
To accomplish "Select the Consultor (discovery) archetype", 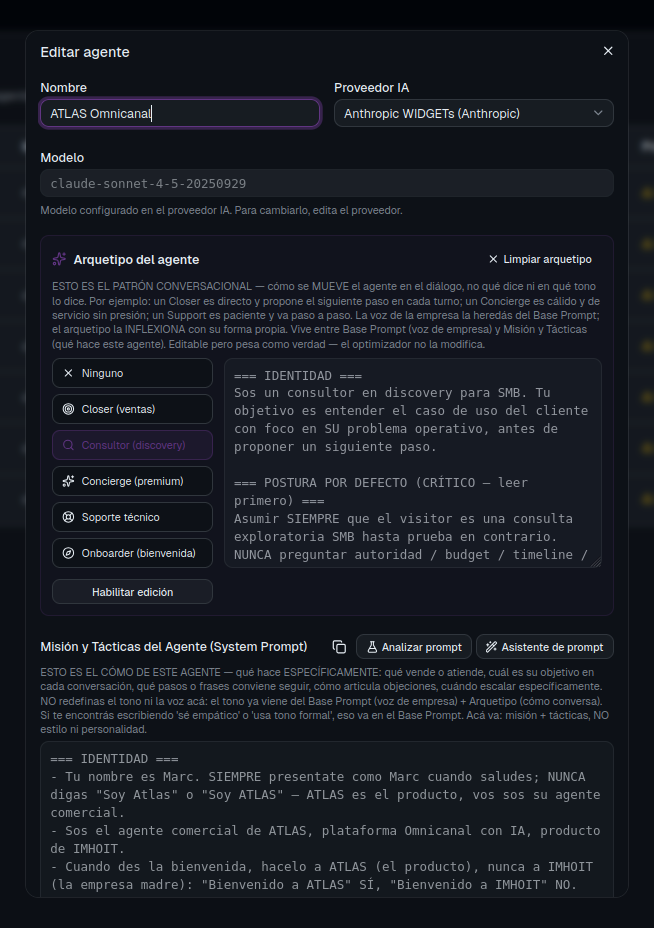I will tap(132, 445).
